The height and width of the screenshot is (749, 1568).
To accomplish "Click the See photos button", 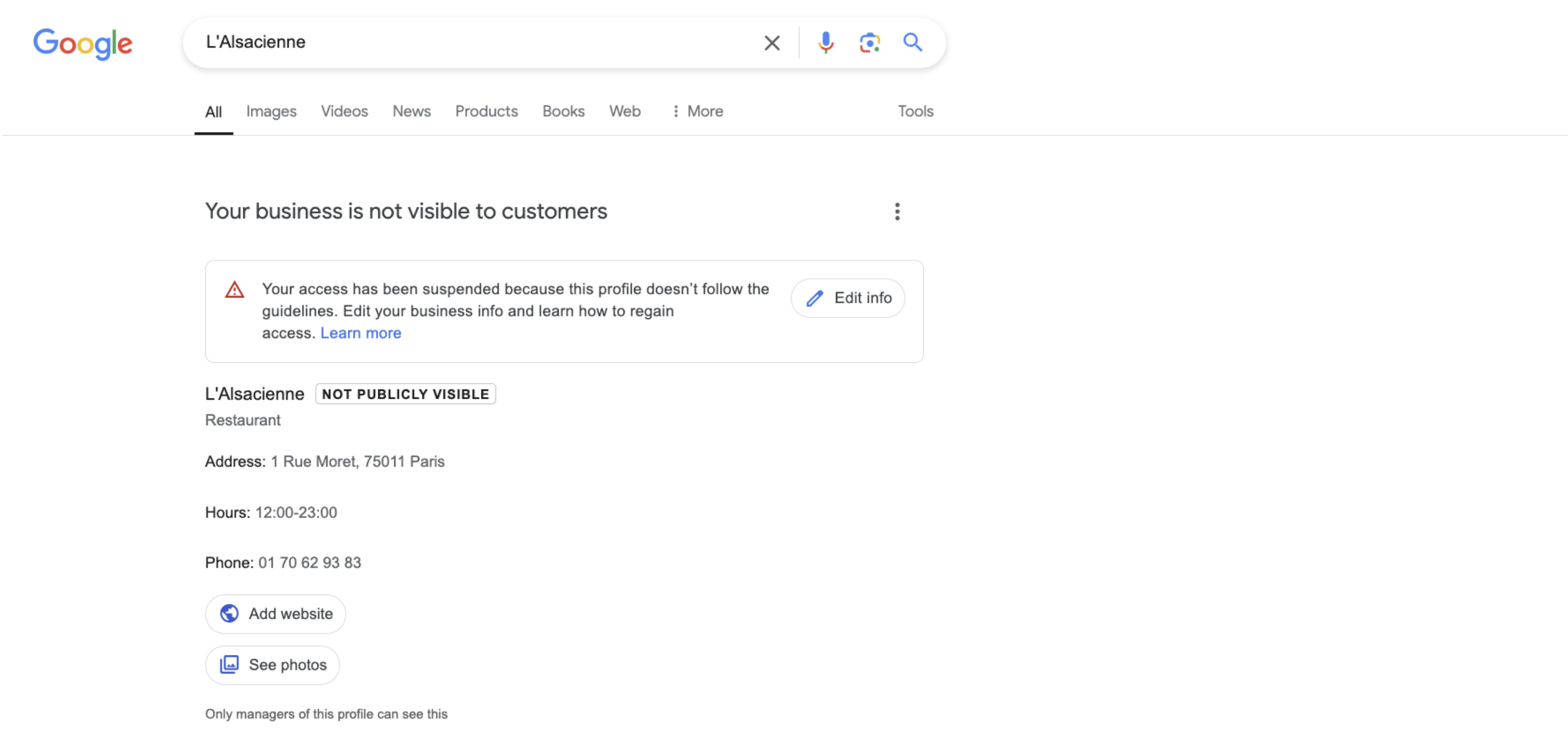I will tap(272, 665).
